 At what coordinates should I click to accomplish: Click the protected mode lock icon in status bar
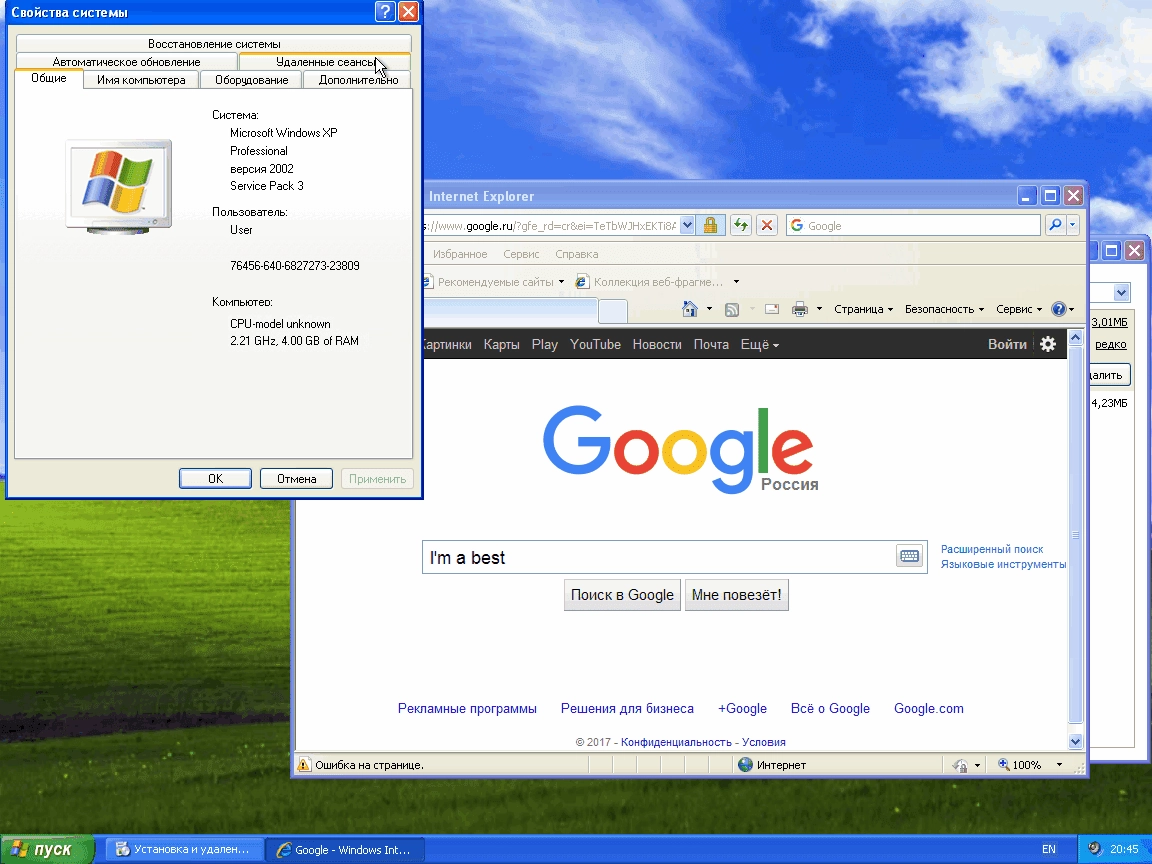click(x=960, y=765)
